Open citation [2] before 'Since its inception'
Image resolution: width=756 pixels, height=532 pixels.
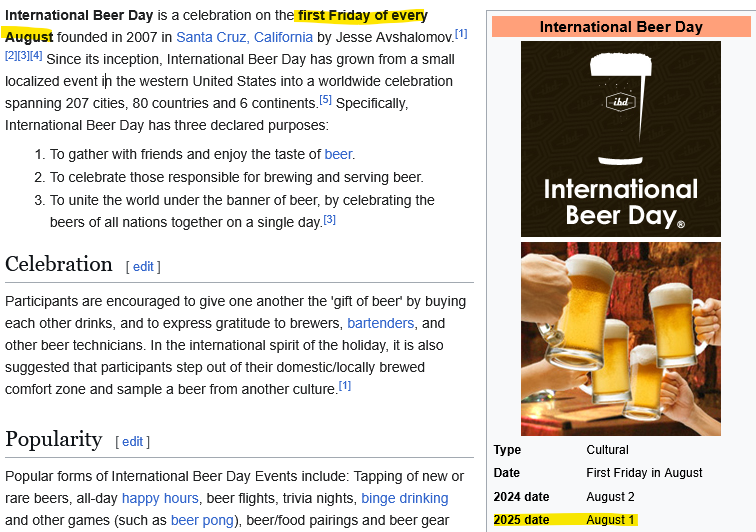(x=11, y=55)
